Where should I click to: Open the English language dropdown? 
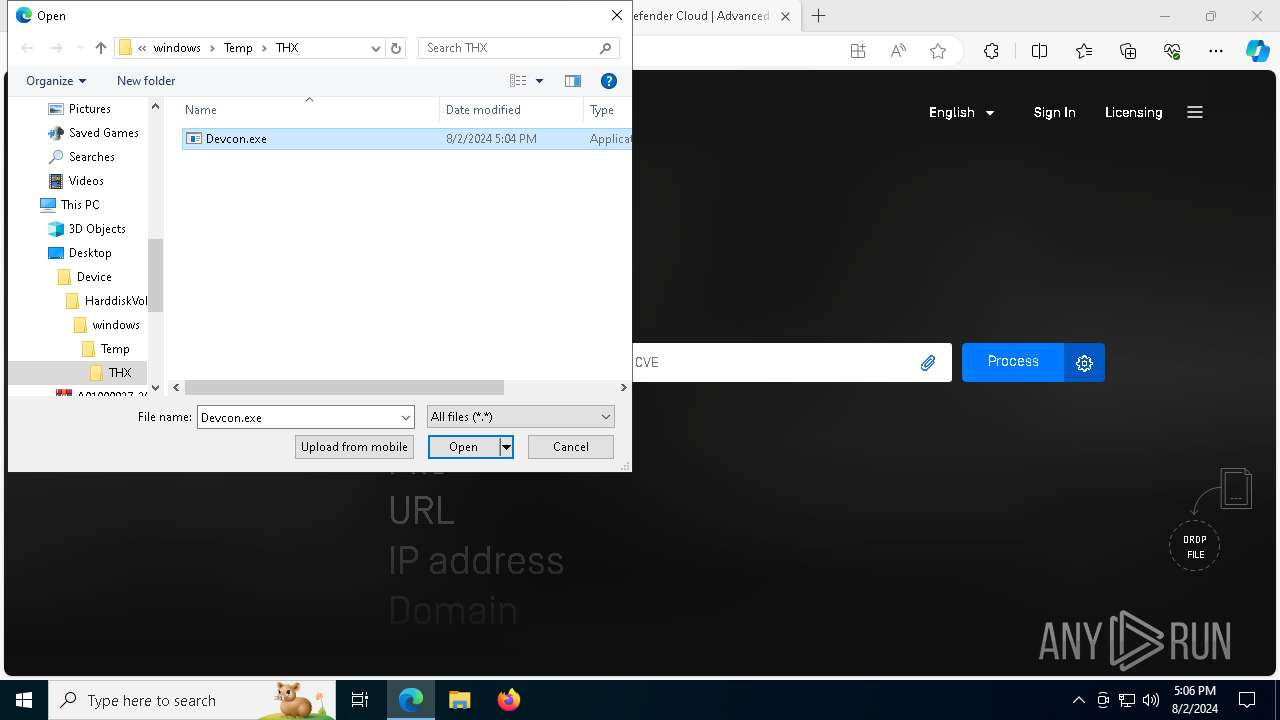pyautogui.click(x=961, y=112)
